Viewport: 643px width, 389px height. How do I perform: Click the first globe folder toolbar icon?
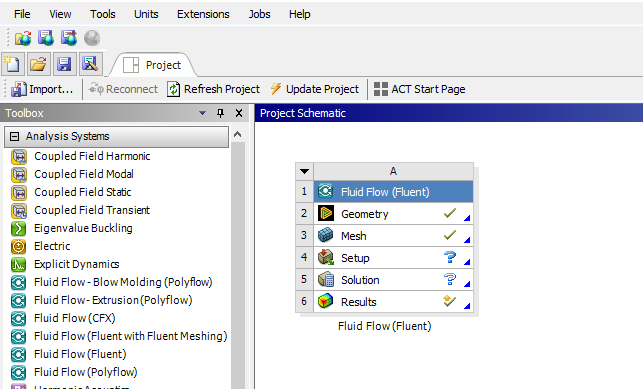(x=23, y=38)
